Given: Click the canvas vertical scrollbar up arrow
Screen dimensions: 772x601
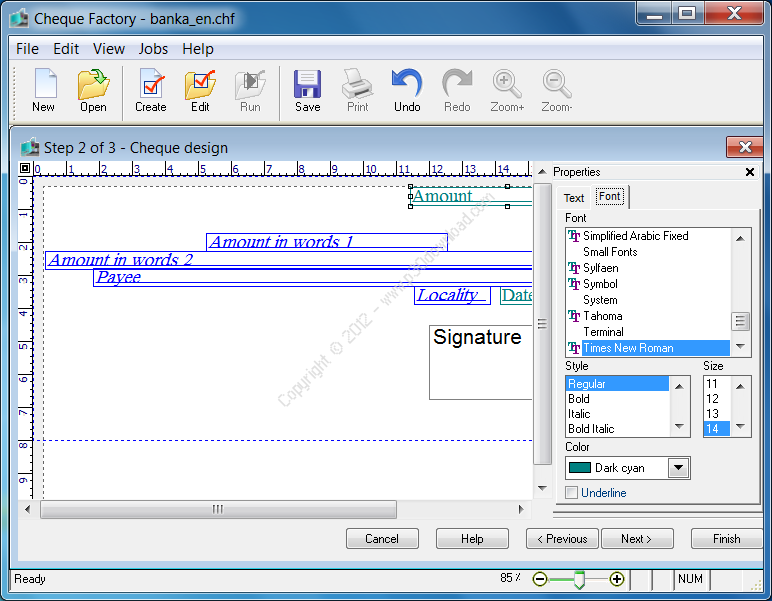Looking at the screenshot, I should [542, 172].
